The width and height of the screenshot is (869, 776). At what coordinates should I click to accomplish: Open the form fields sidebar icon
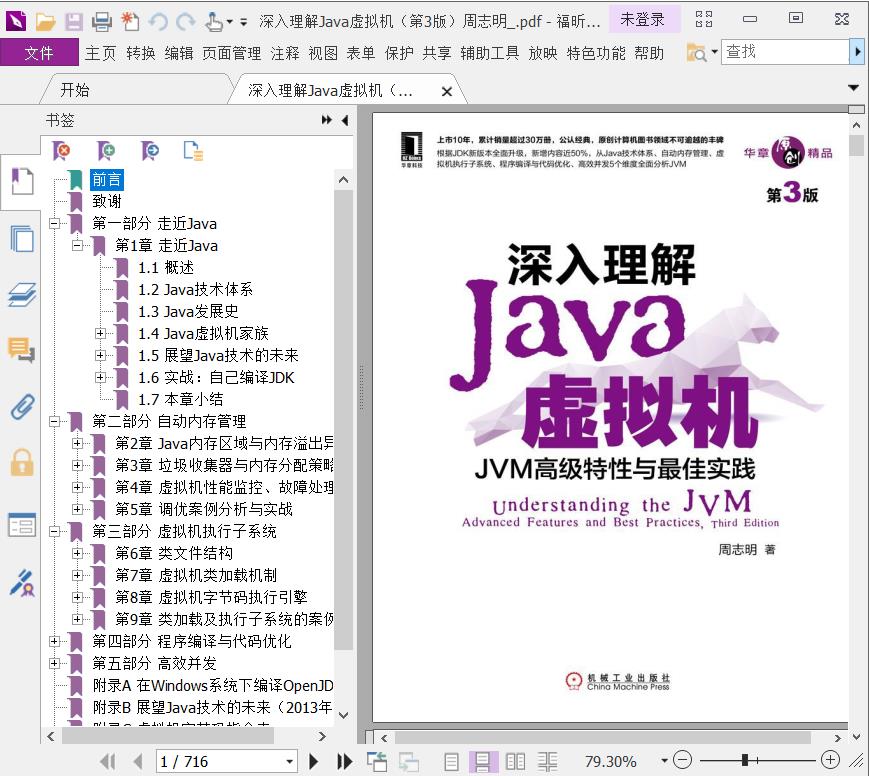(22, 525)
